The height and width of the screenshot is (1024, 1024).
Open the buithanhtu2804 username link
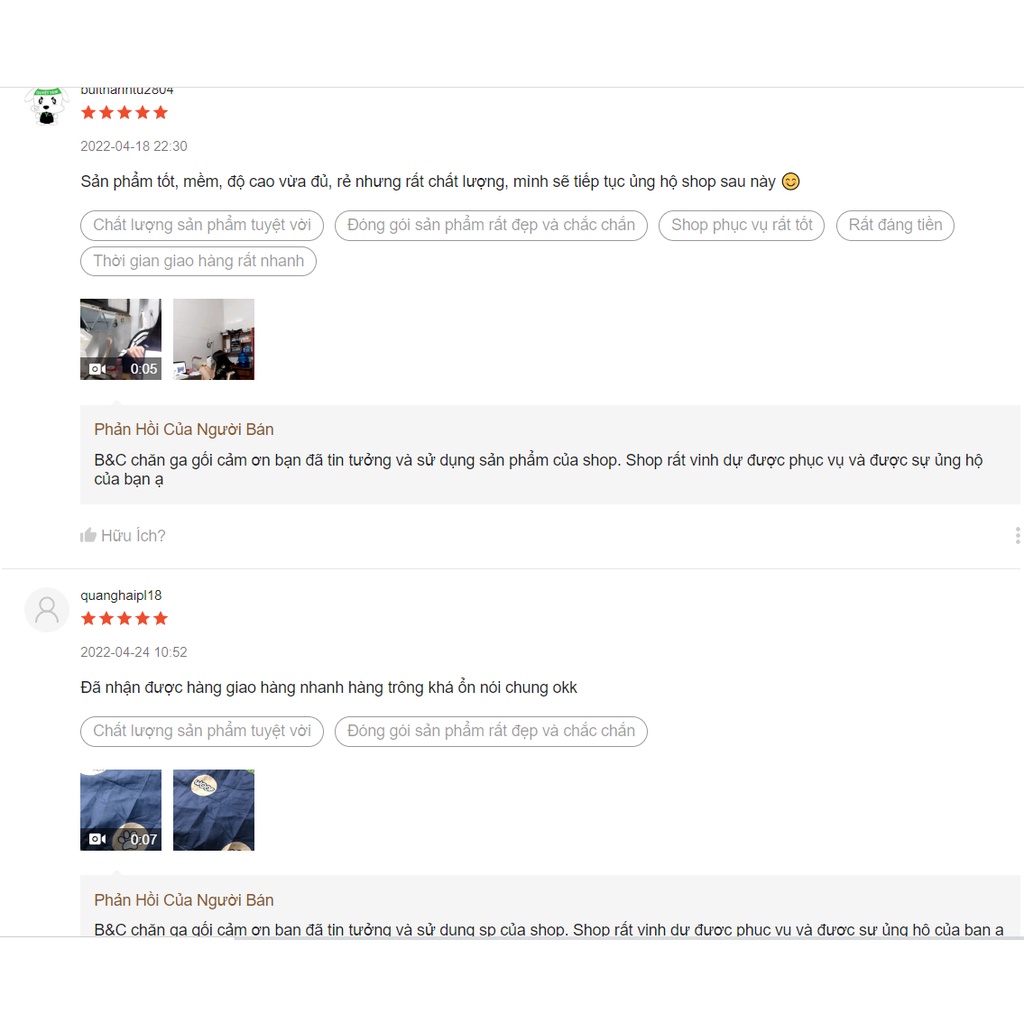[127, 91]
